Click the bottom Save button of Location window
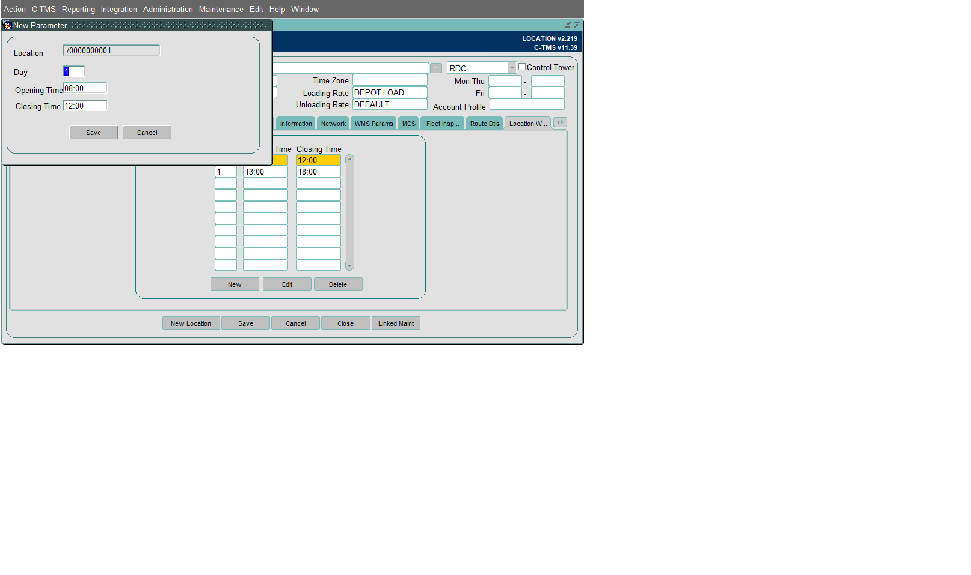The width and height of the screenshot is (971, 575). coord(245,323)
